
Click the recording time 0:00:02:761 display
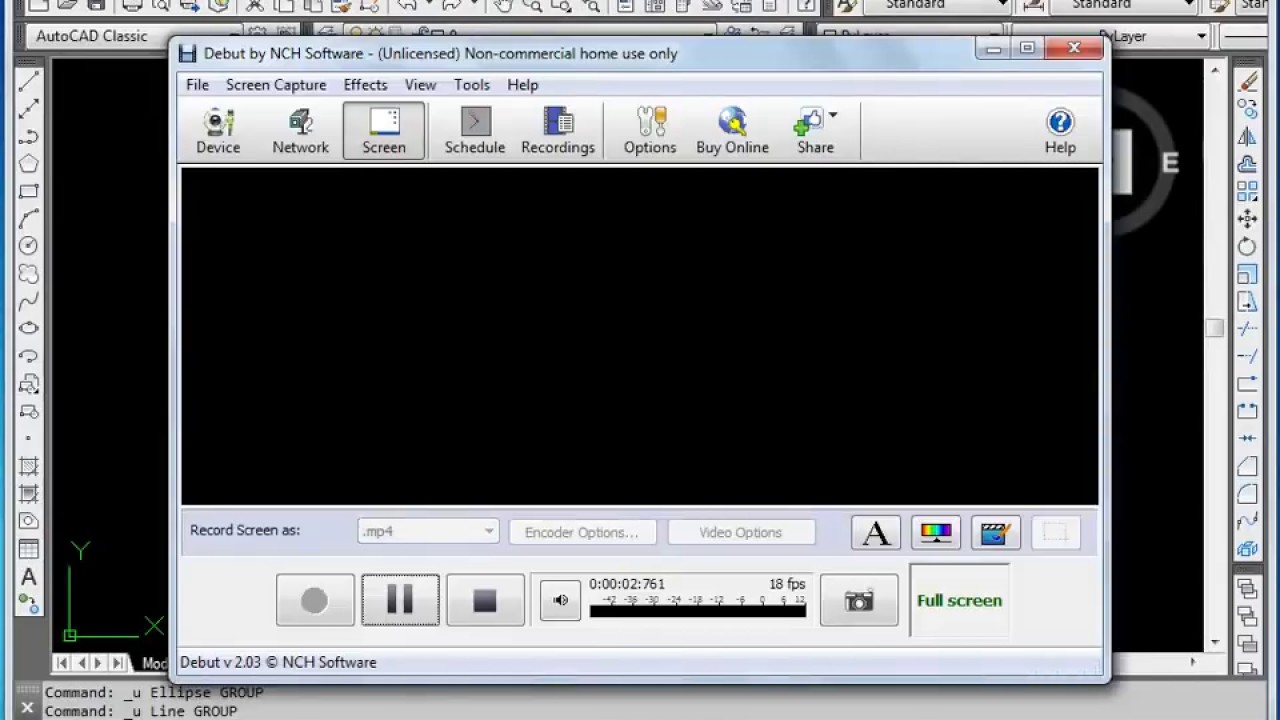(627, 584)
